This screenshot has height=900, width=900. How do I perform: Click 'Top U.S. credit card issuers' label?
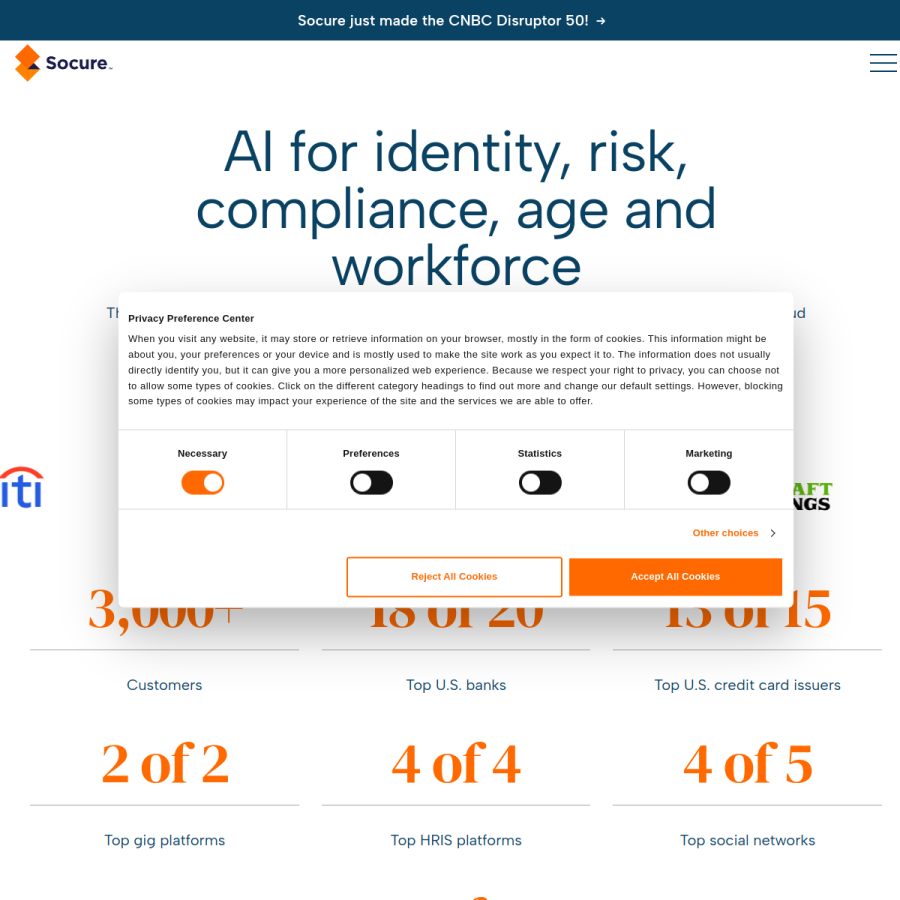click(x=747, y=685)
